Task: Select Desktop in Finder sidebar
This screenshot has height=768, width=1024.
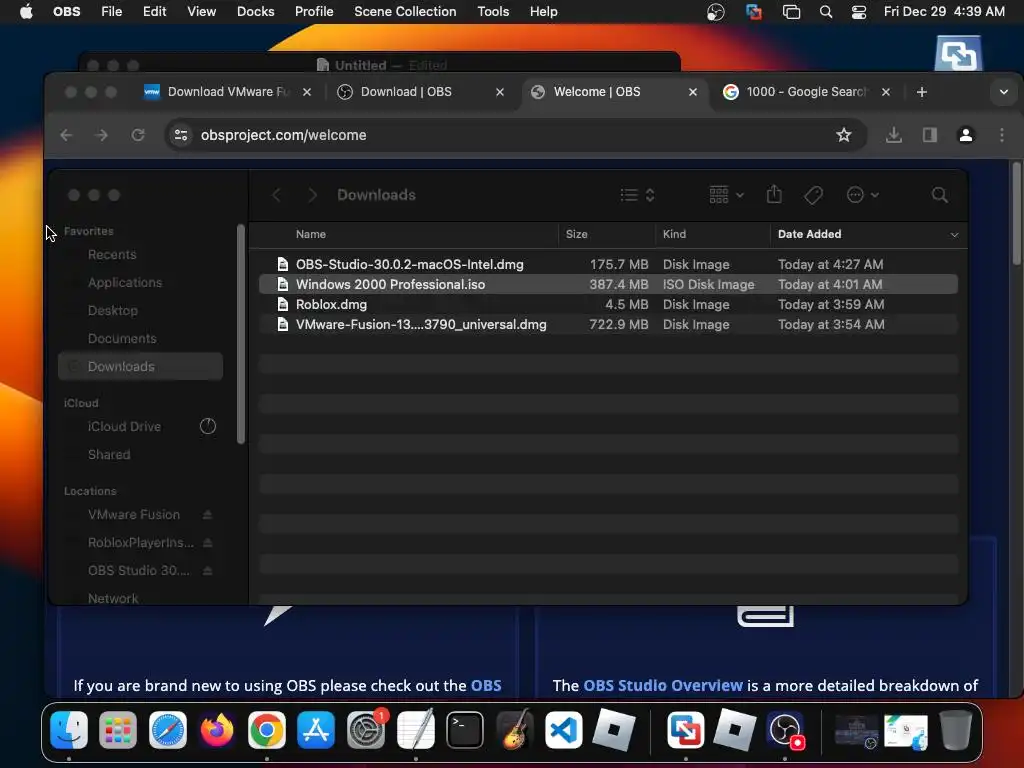Action: (112, 311)
